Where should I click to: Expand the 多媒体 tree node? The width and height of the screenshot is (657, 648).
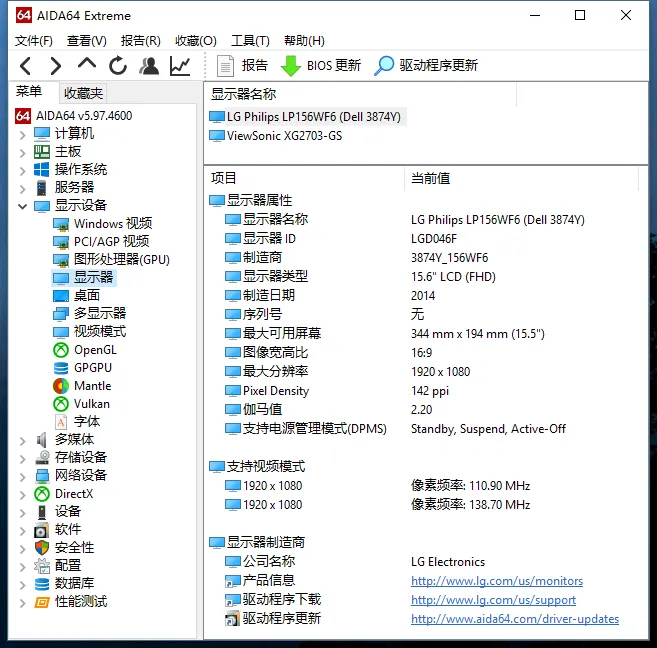[23, 441]
